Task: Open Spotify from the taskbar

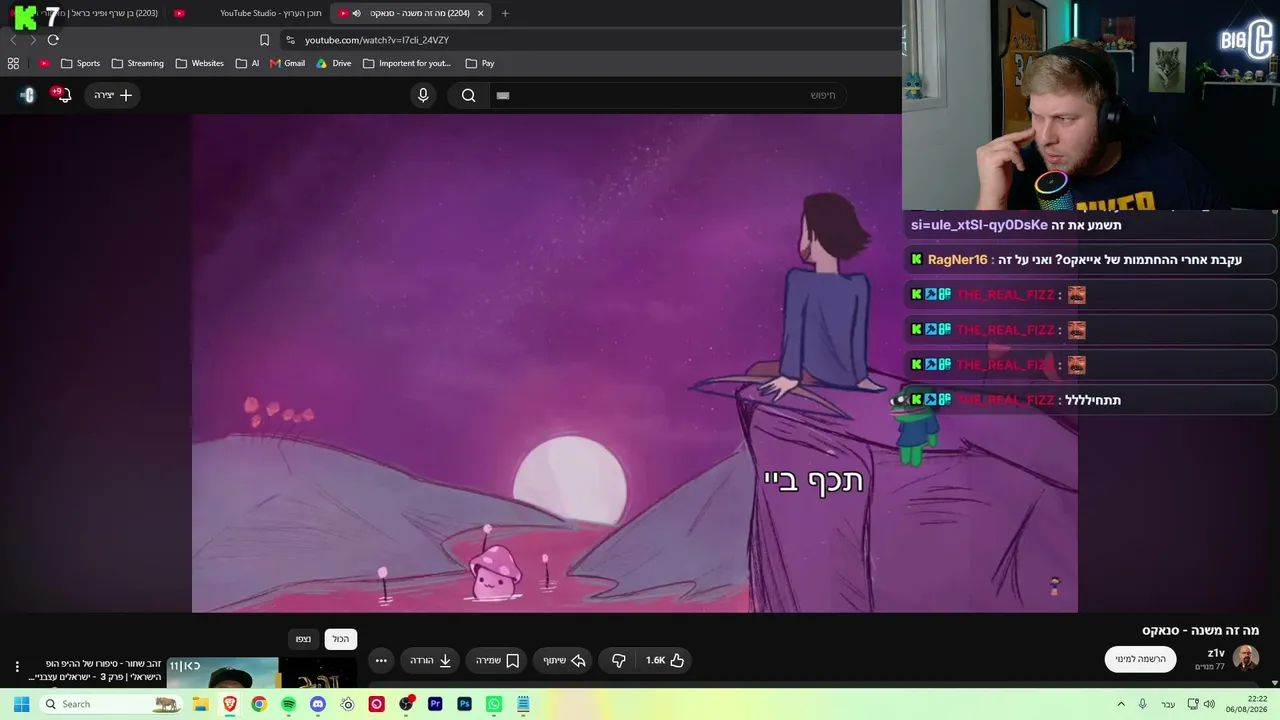Action: (288, 704)
